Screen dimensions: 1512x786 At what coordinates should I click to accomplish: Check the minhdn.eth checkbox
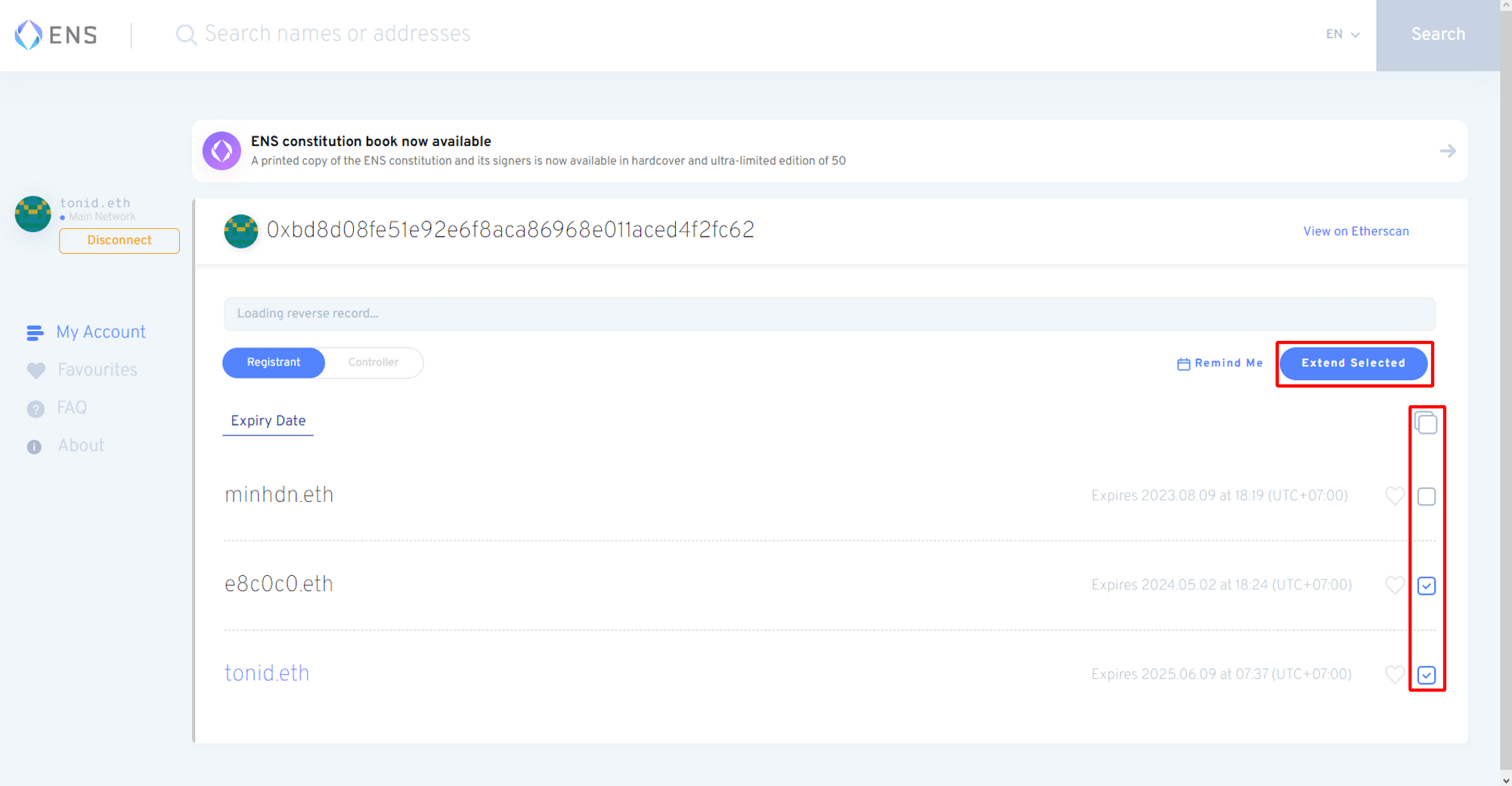point(1426,497)
